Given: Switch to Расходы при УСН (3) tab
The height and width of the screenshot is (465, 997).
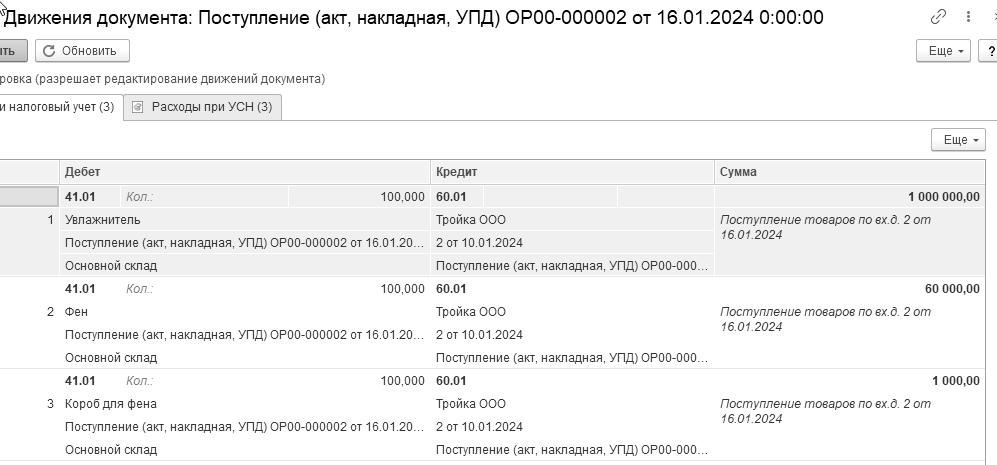Looking at the screenshot, I should 203,107.
